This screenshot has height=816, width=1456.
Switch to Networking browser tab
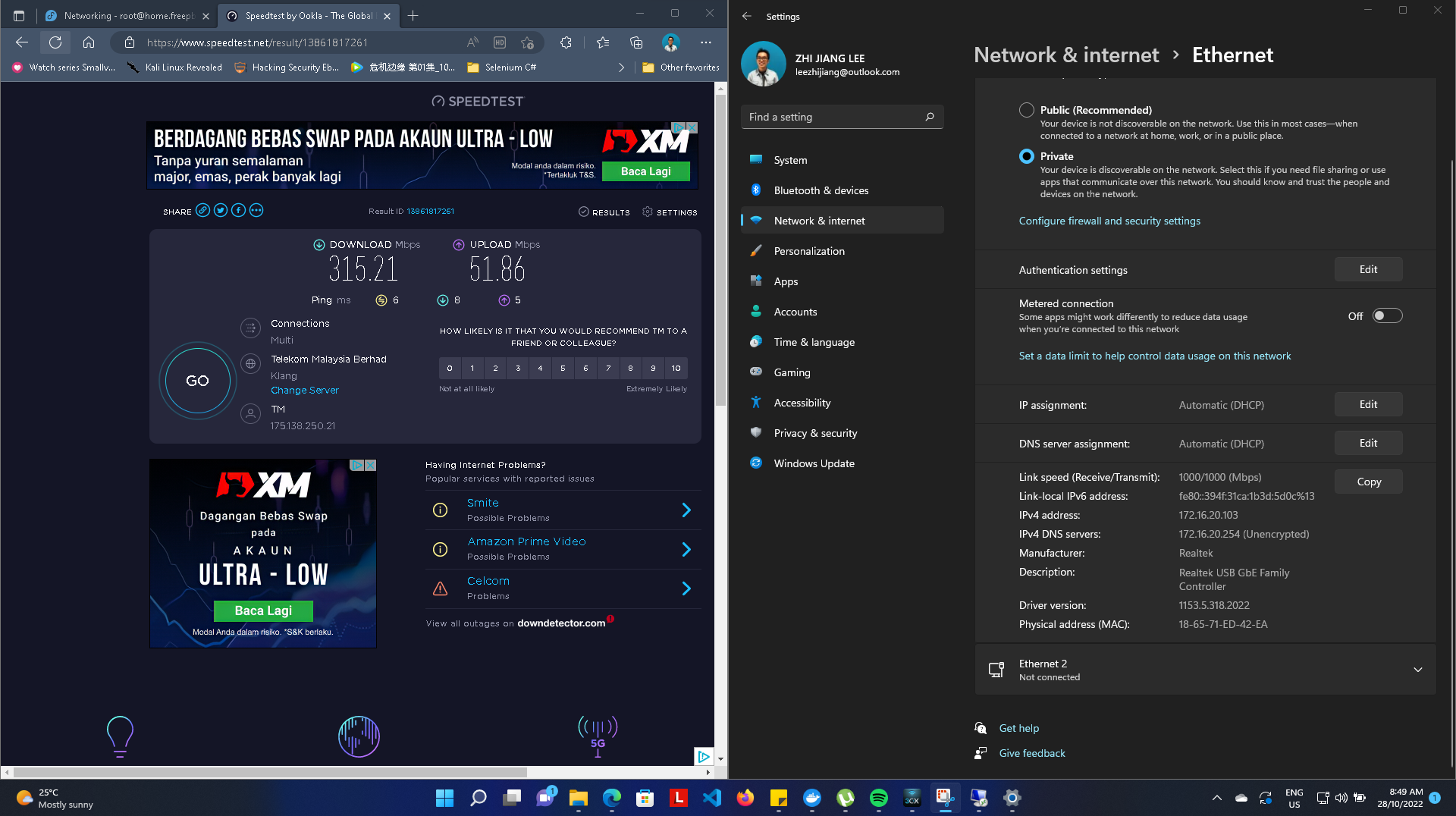pyautogui.click(x=127, y=15)
